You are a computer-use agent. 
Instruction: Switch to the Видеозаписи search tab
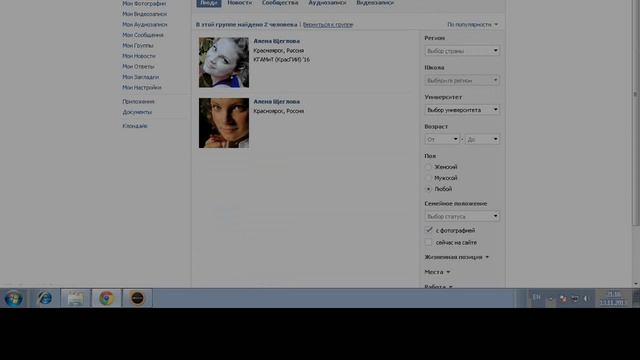pos(375,3)
